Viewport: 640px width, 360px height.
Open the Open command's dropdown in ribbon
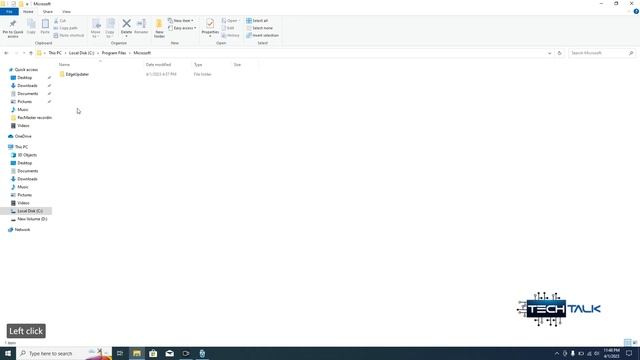[239, 20]
